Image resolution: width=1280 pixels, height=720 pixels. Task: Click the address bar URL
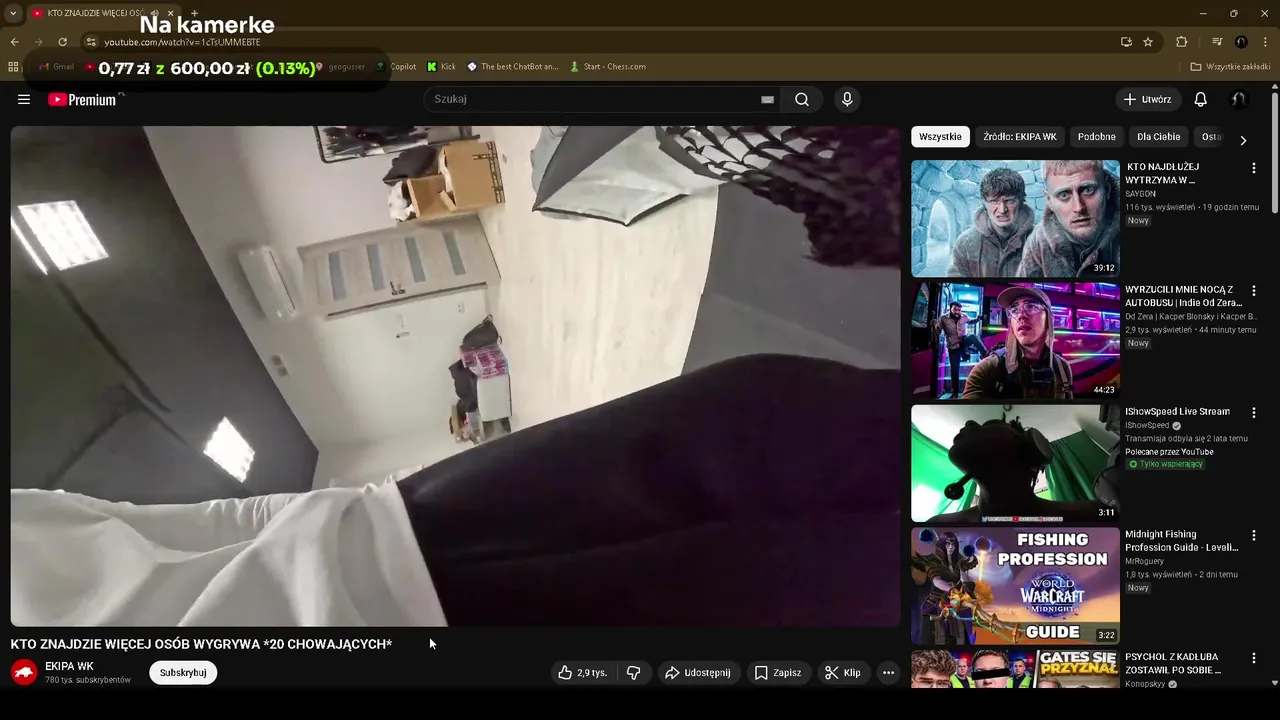[182, 42]
